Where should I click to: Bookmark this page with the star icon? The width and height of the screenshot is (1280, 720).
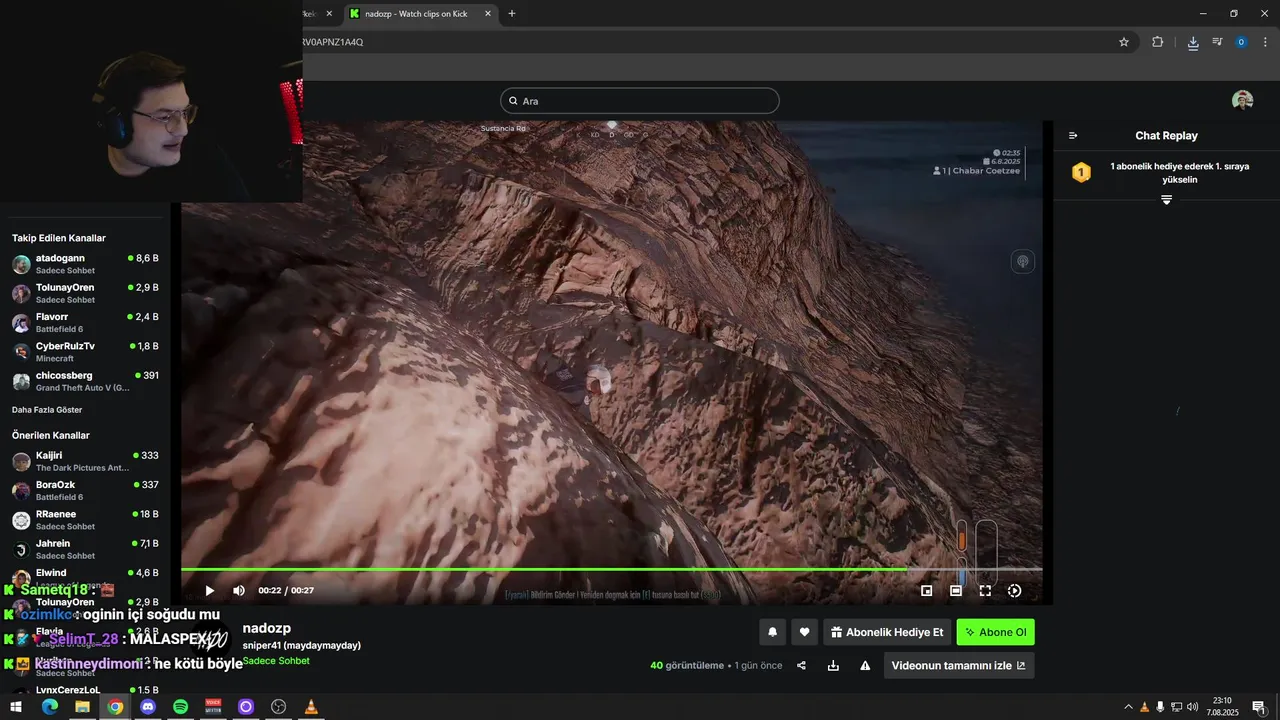click(x=1124, y=42)
